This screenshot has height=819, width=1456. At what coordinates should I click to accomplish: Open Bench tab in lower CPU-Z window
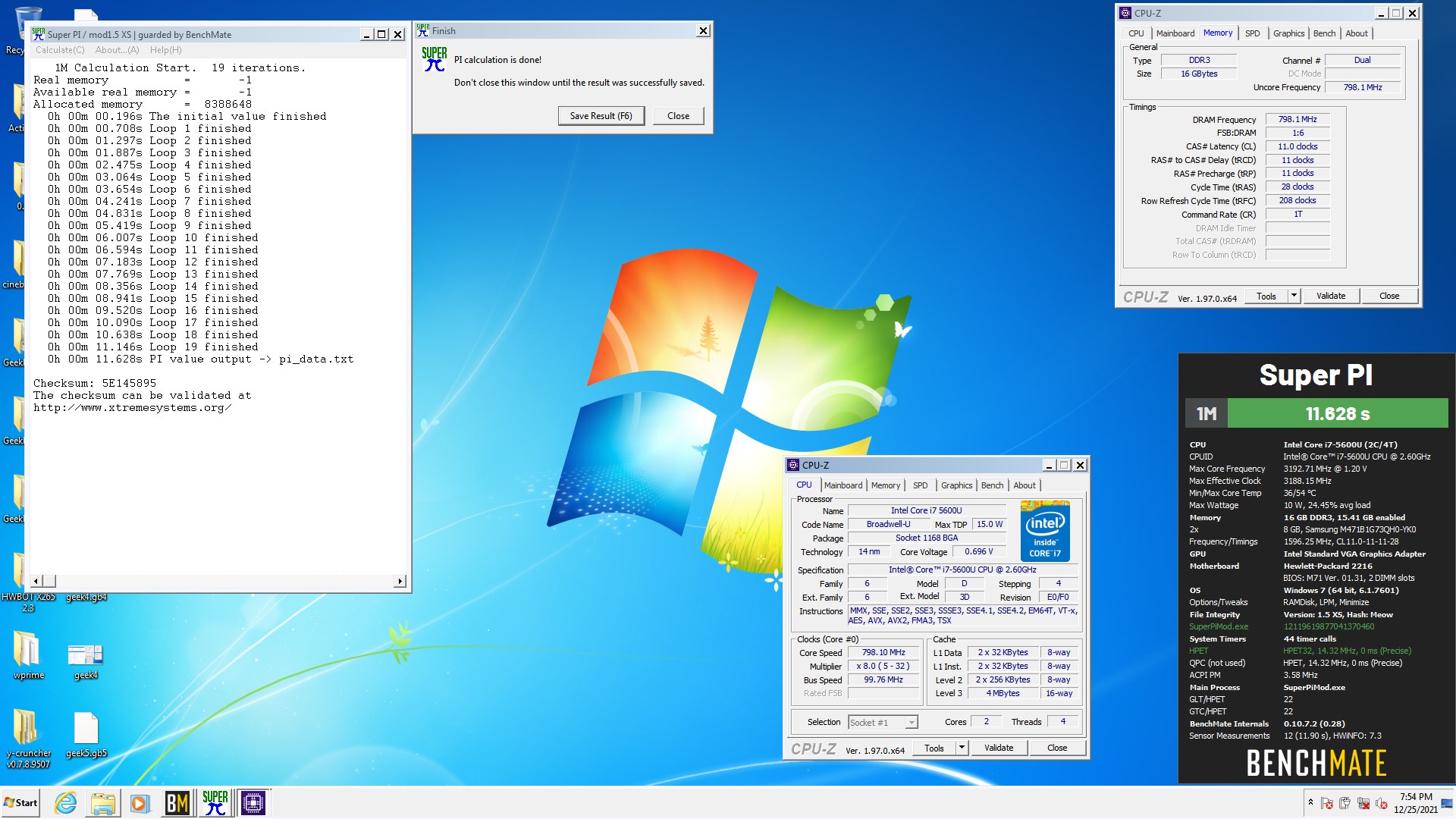[x=992, y=485]
